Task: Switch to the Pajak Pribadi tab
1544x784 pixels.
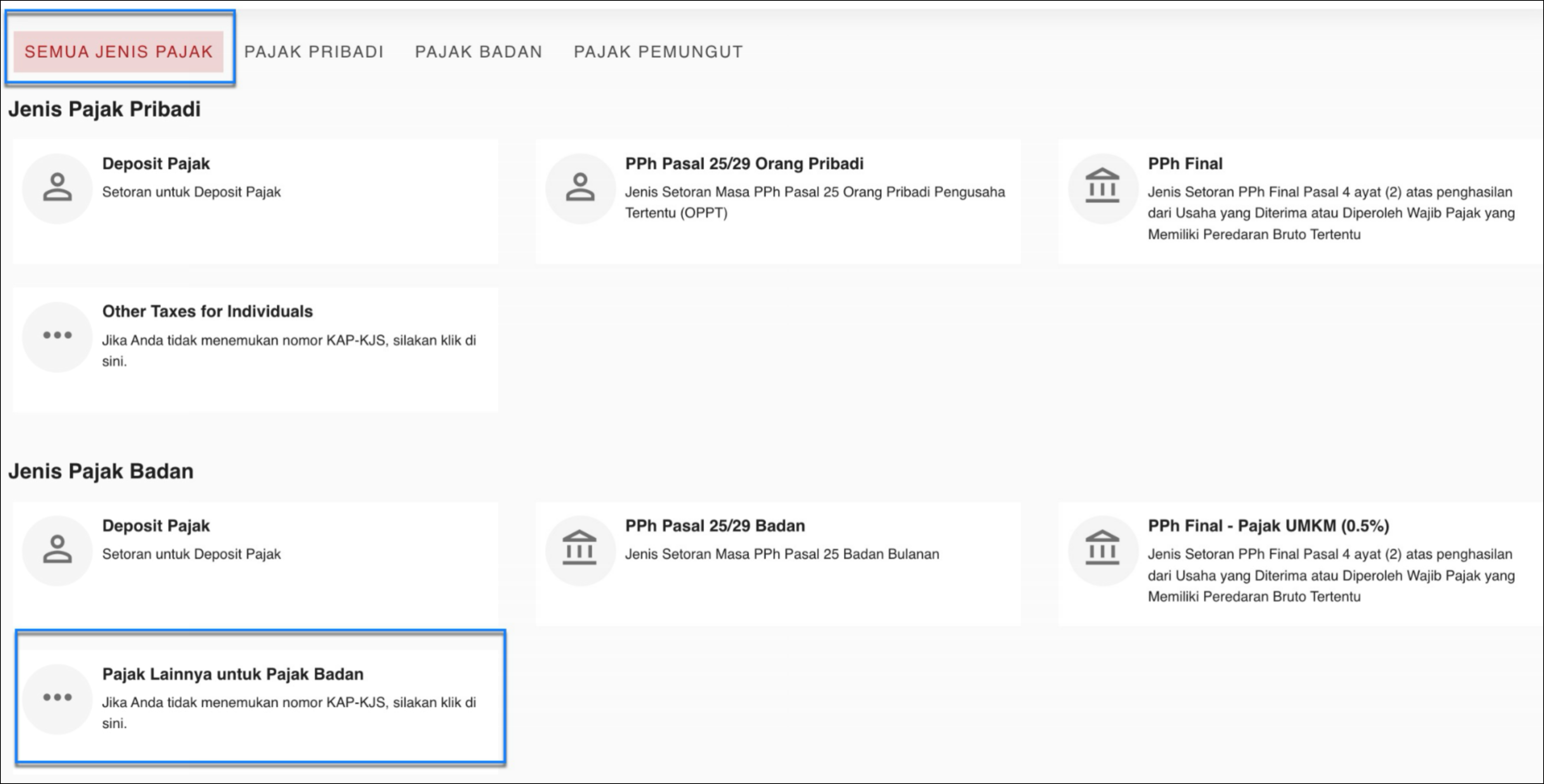Action: 314,52
